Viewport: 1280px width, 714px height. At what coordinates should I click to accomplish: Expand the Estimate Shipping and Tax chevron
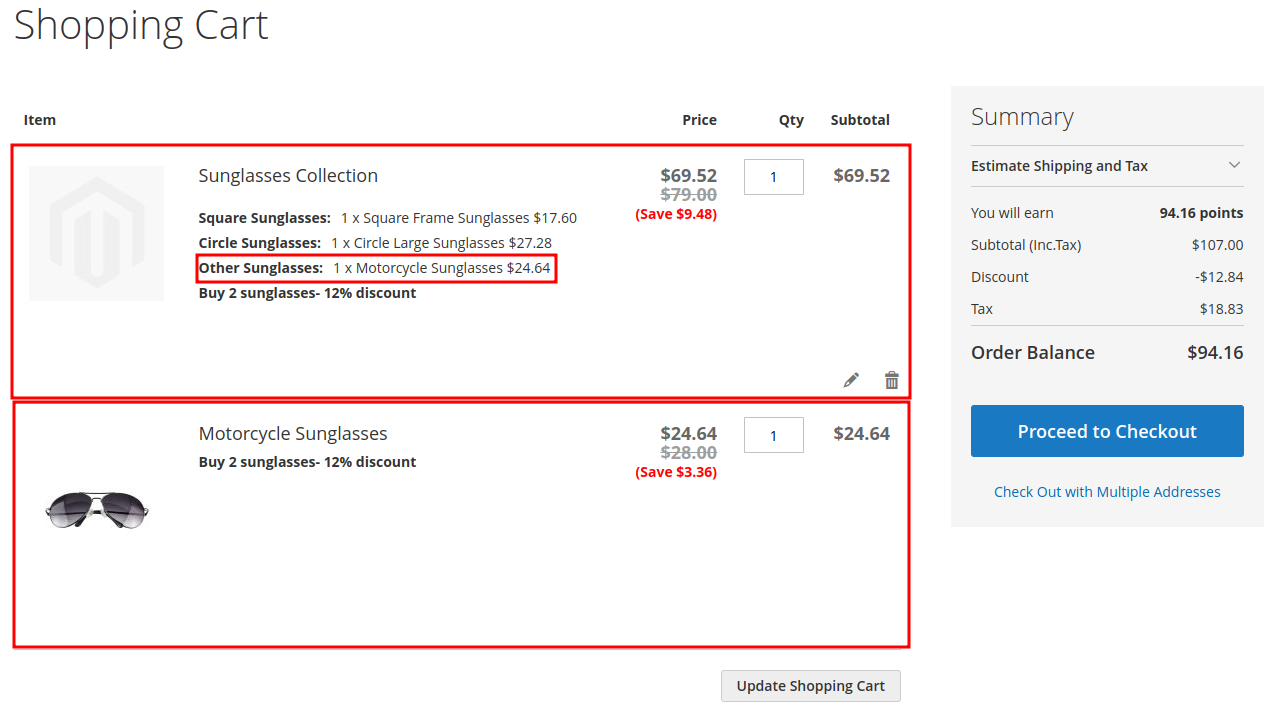1234,165
